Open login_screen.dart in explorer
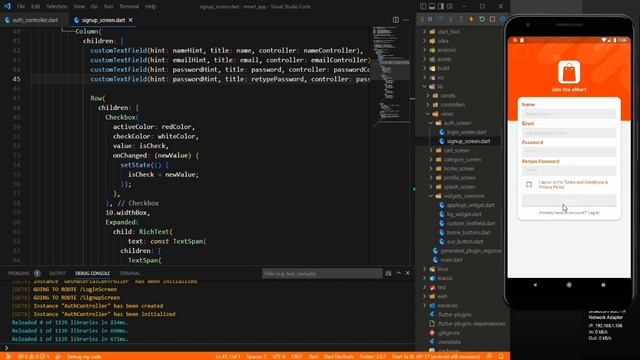This screenshot has height=360, width=640. (x=466, y=132)
